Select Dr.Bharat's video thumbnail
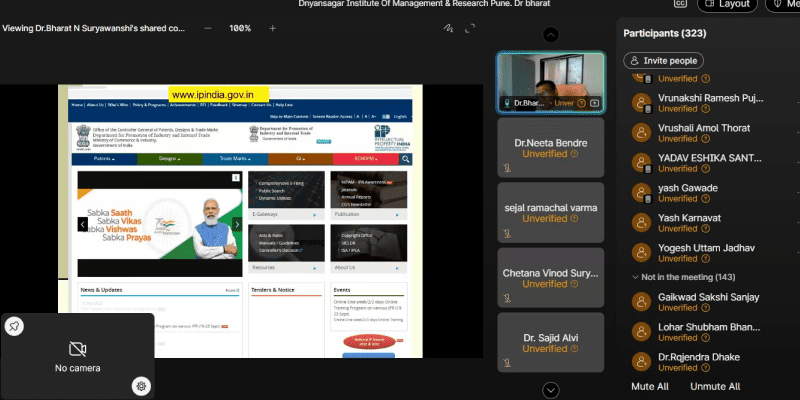Image resolution: width=800 pixels, height=400 pixels. 551,82
